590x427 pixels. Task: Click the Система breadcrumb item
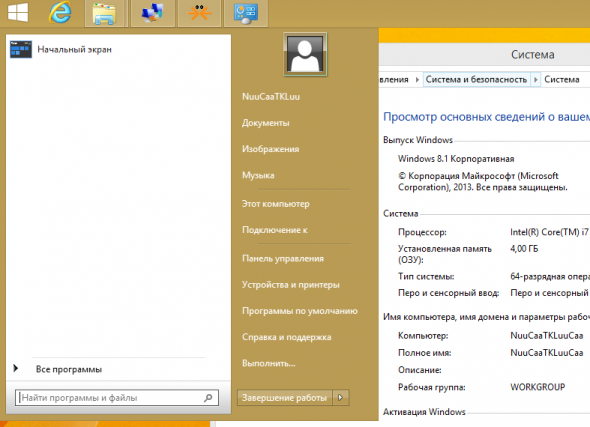coord(562,79)
